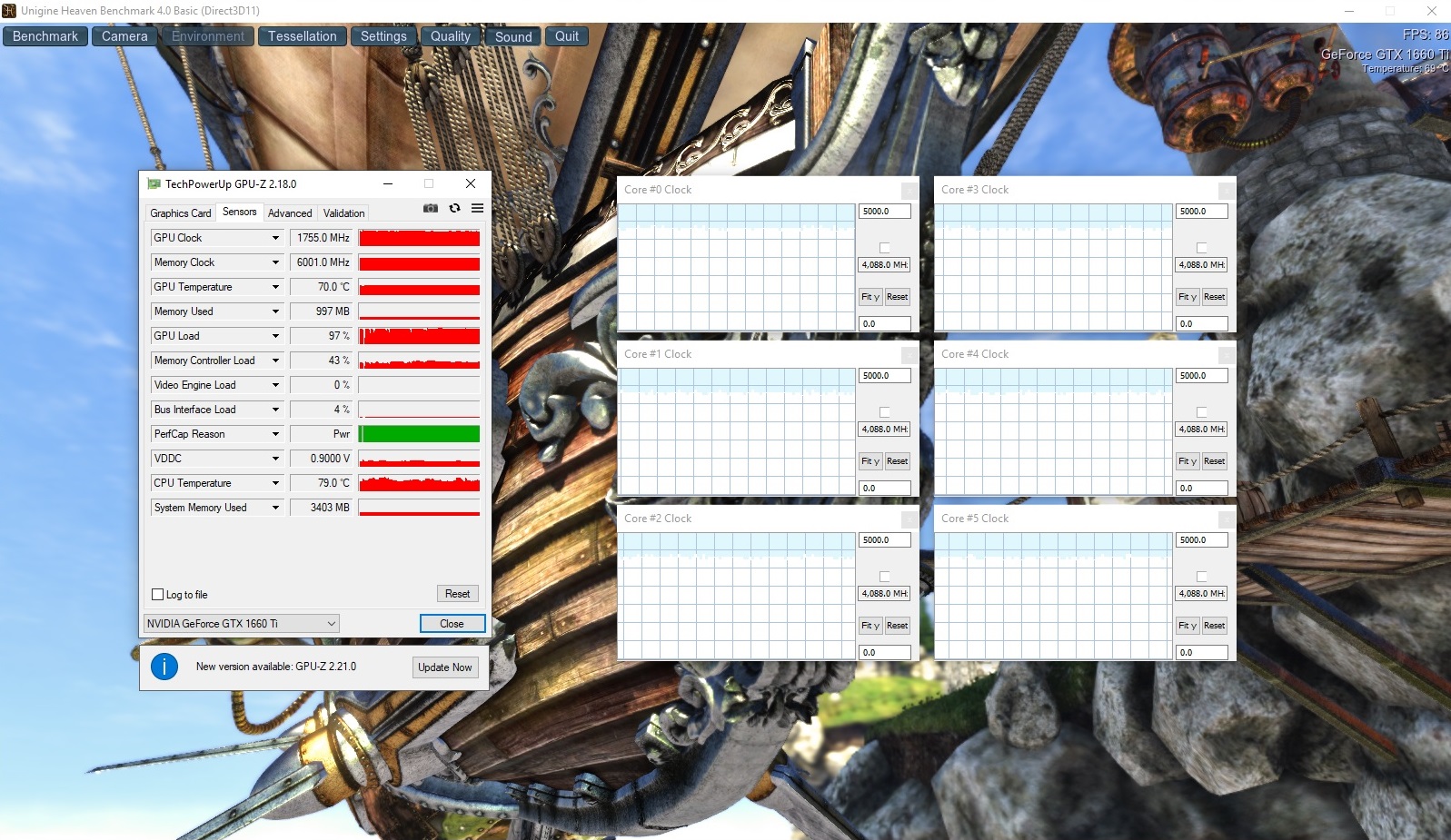Open the GPU-Z hamburger menu icon
1451x840 pixels.
477,209
